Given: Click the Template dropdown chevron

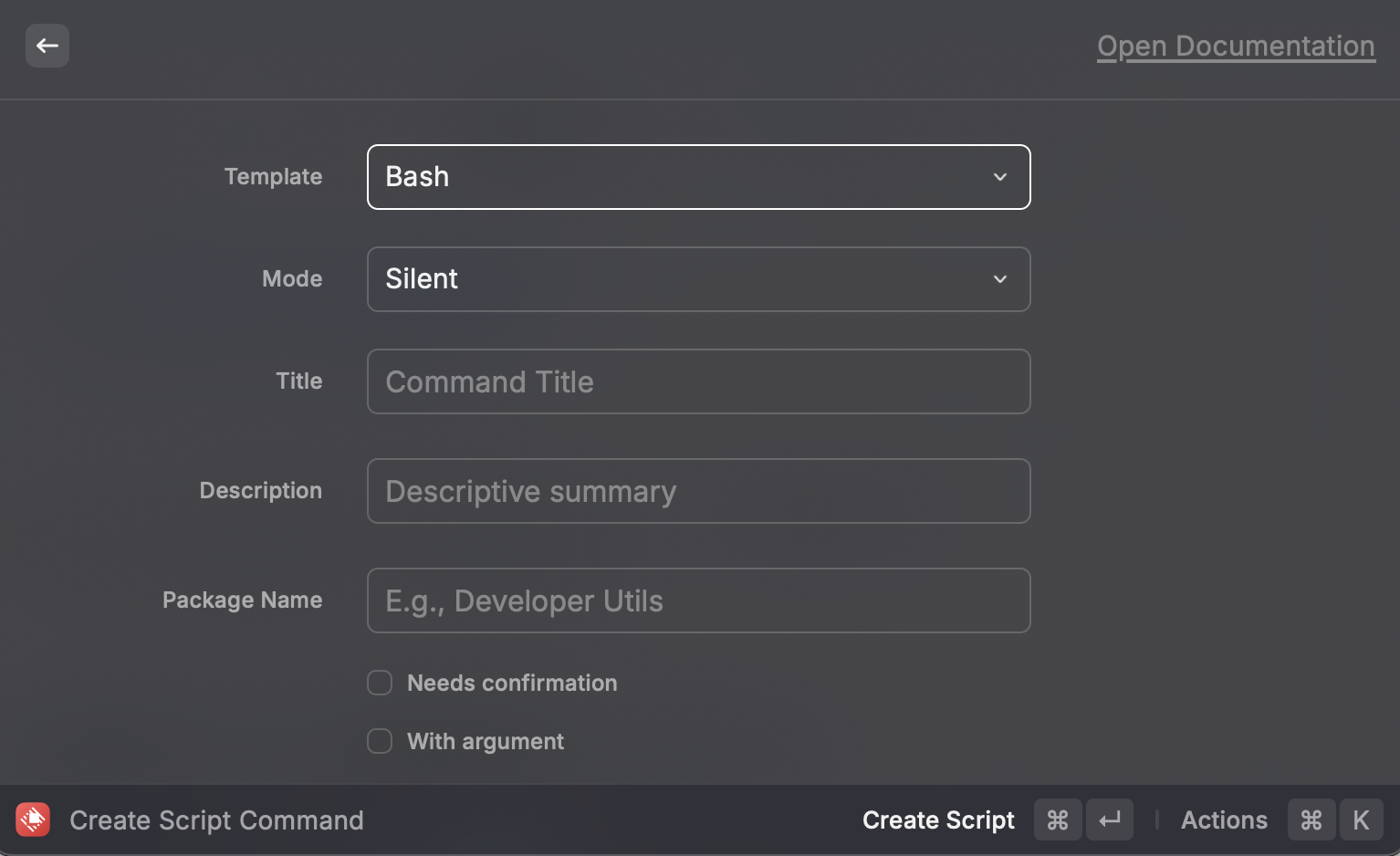Looking at the screenshot, I should [1000, 177].
